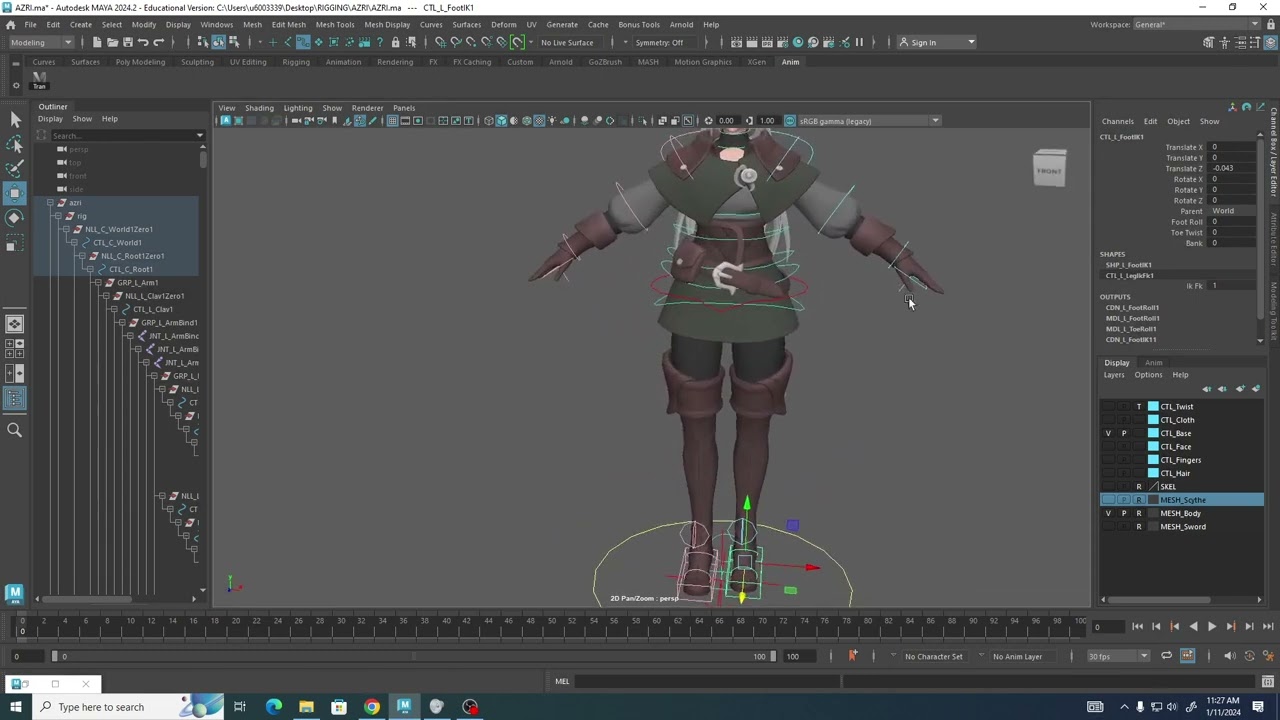Select the MESH_Sword layer name

tap(1182, 527)
